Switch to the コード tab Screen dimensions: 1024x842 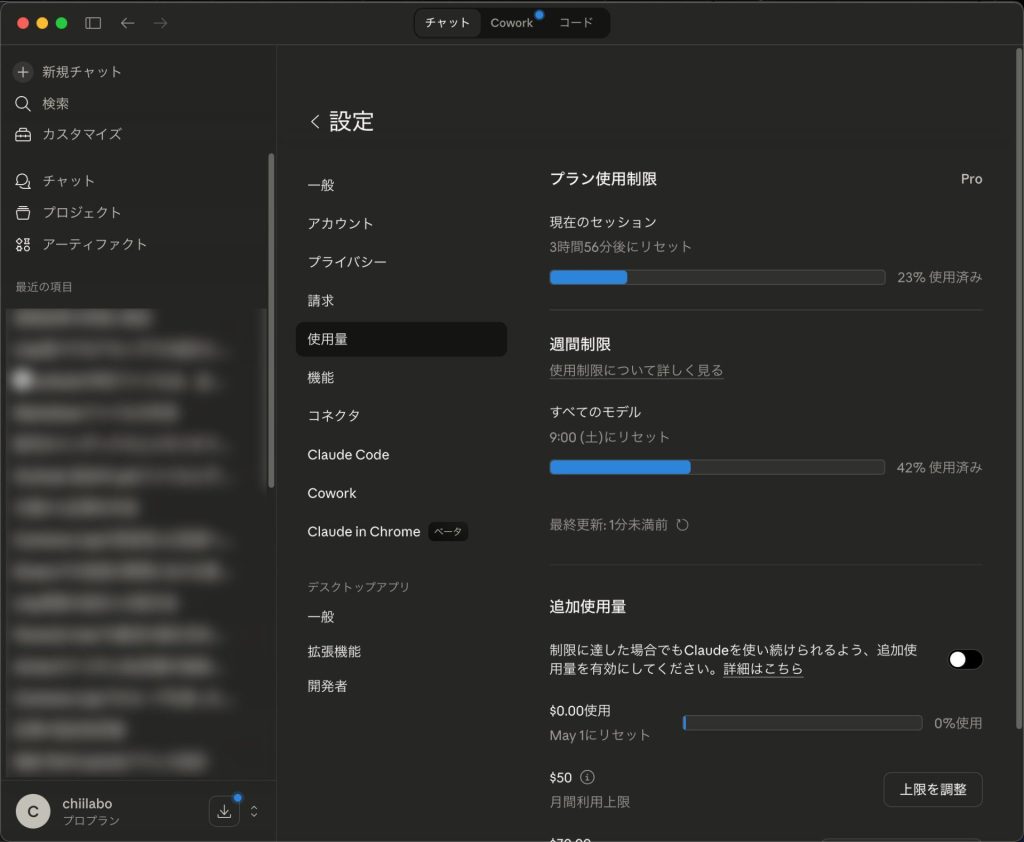[x=575, y=23]
